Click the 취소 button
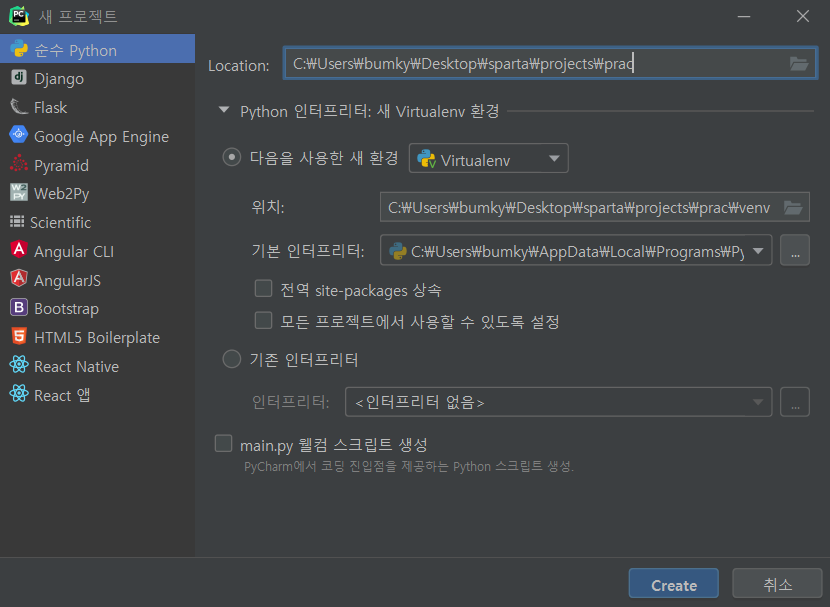The width and height of the screenshot is (830, 607). [x=777, y=584]
